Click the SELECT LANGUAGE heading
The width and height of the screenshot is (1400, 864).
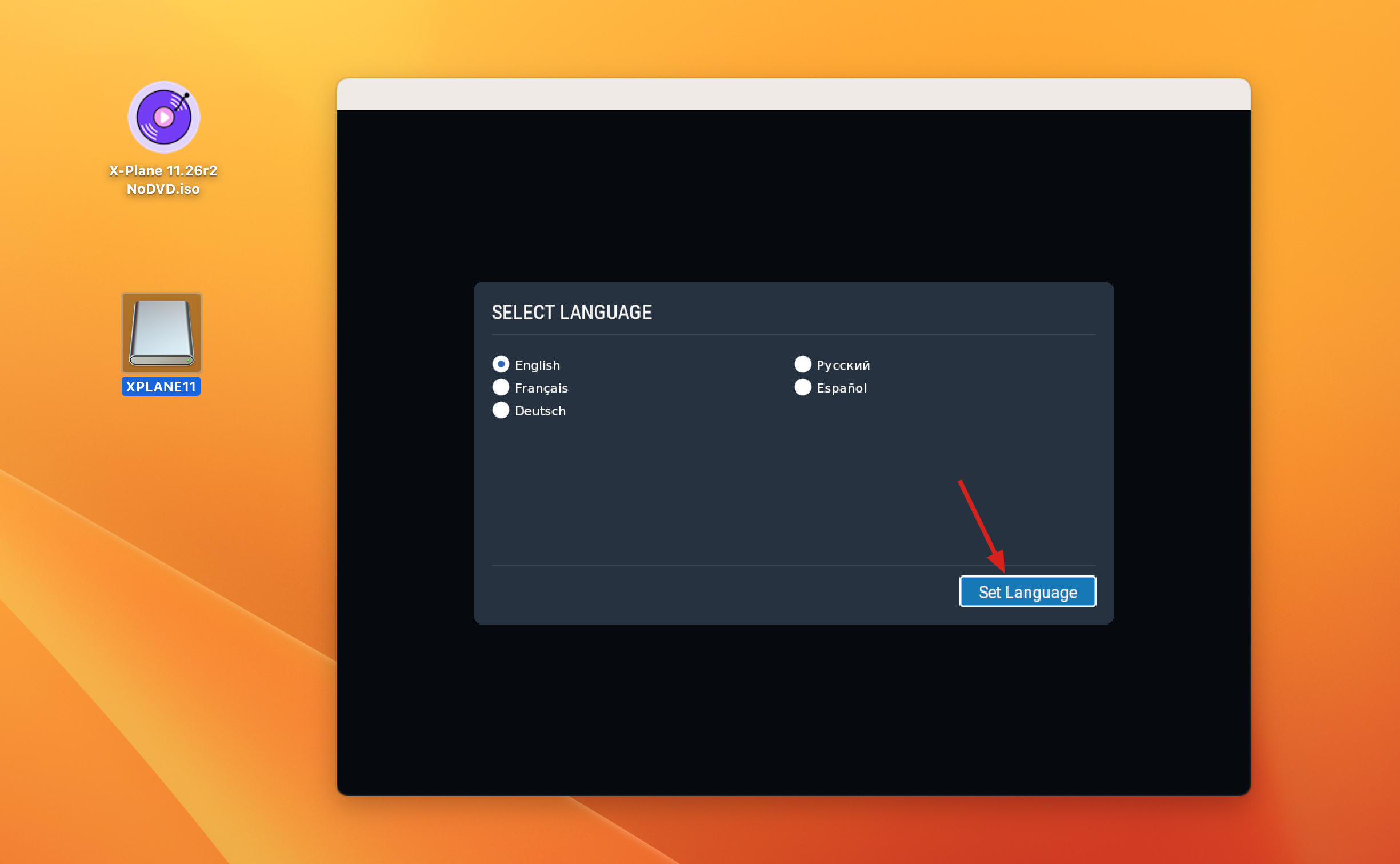pos(571,313)
